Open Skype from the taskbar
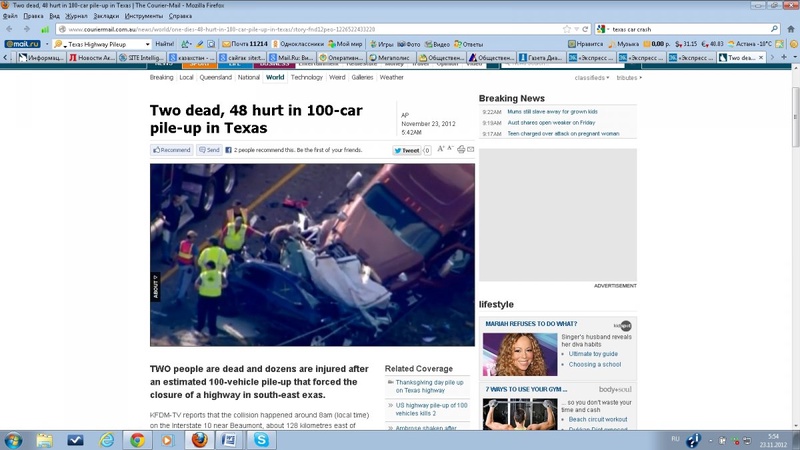This screenshot has width=800, height=450. point(261,440)
